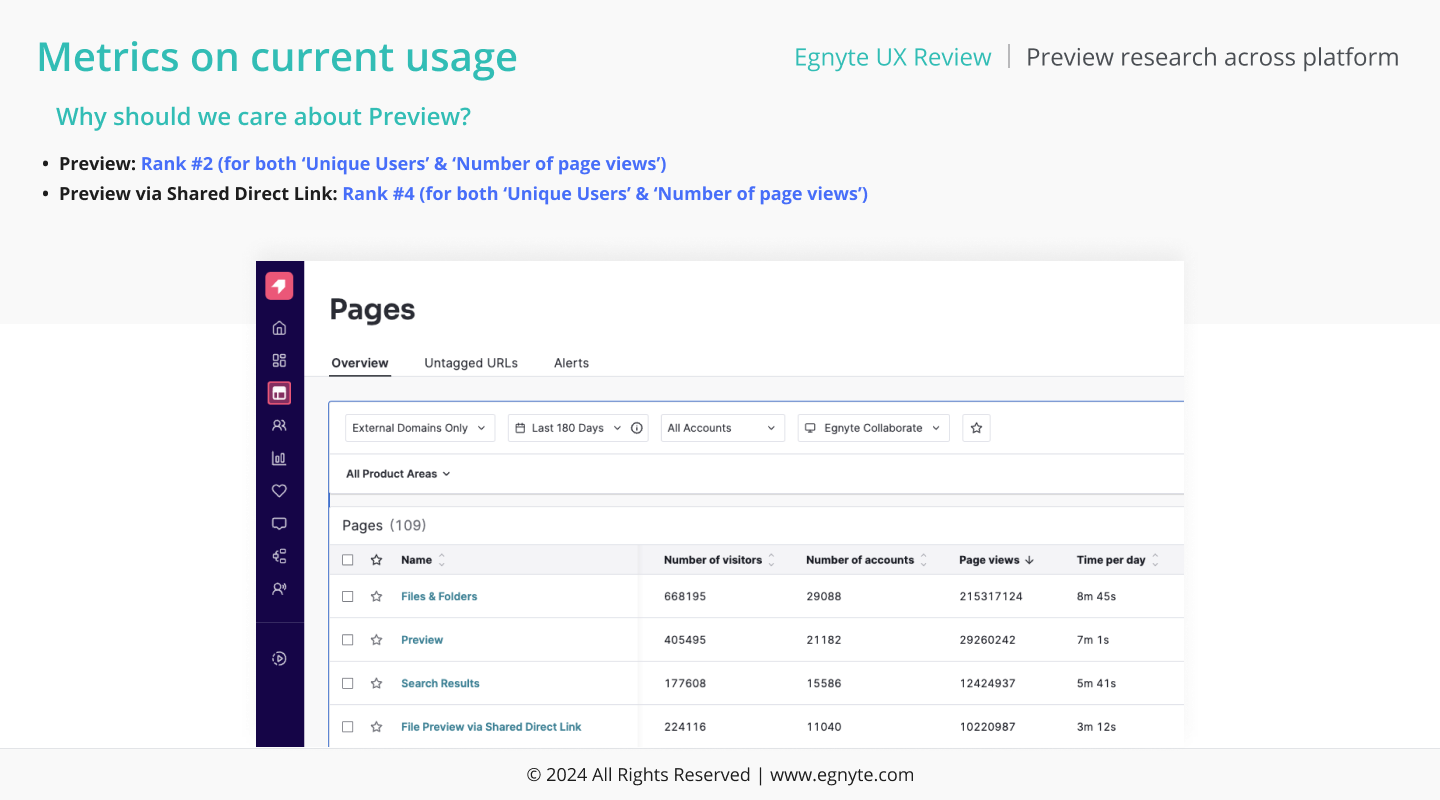Open the speech bubble sidebar icon

pos(279,523)
